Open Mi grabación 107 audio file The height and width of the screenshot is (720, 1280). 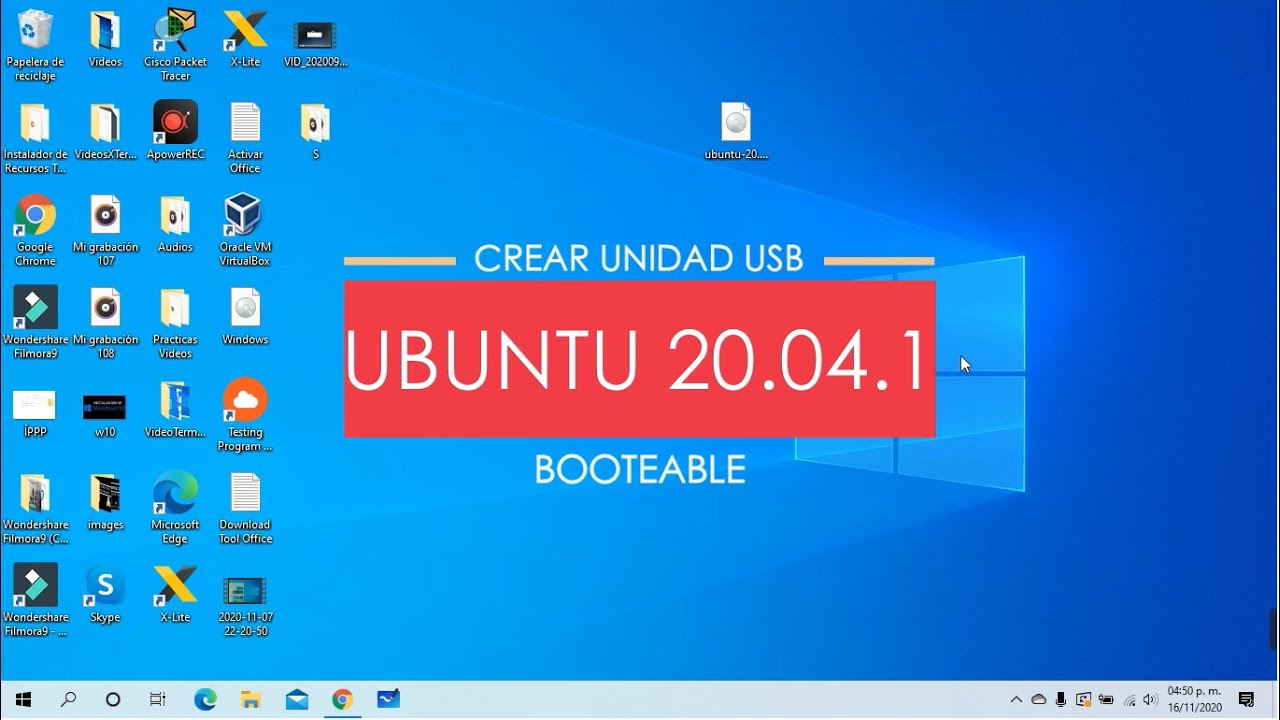click(x=105, y=231)
